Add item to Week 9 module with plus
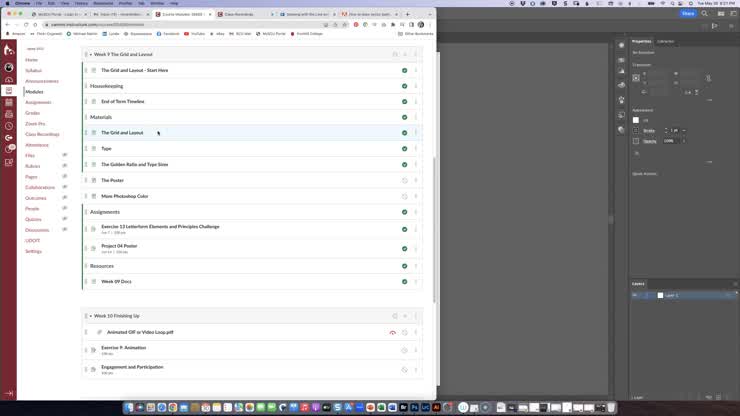740x416 pixels. (x=405, y=54)
